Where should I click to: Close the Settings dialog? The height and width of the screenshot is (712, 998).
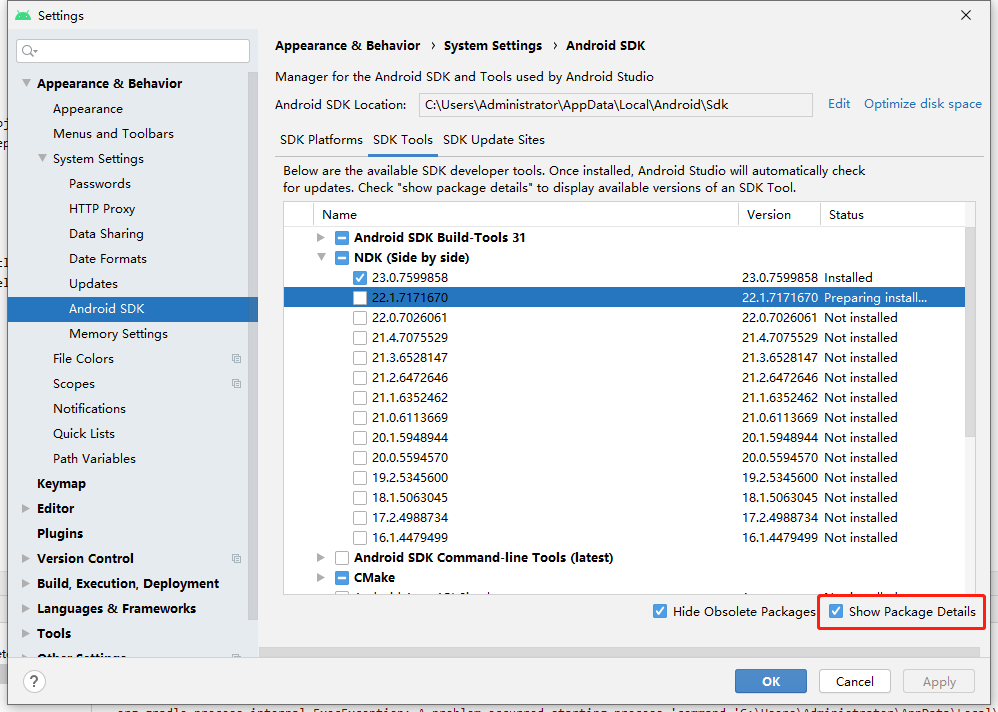(966, 15)
